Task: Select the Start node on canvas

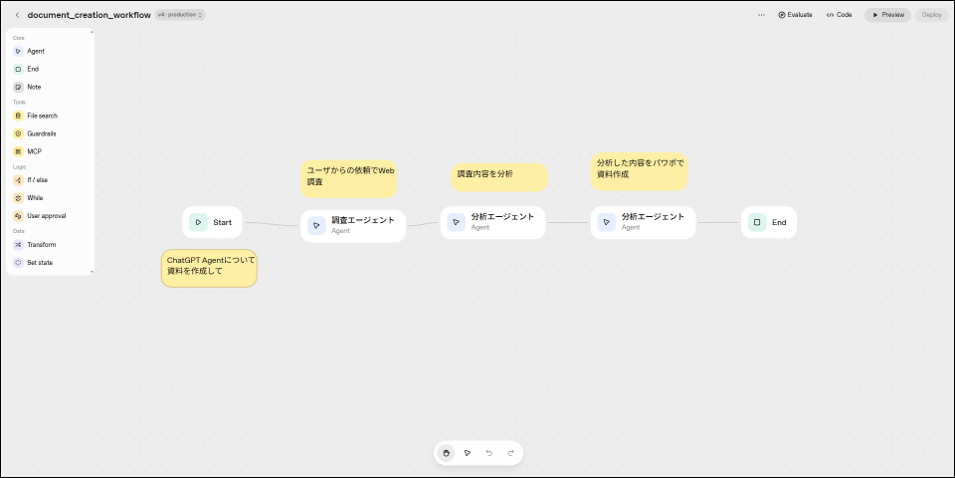Action: pyautogui.click(x=212, y=222)
